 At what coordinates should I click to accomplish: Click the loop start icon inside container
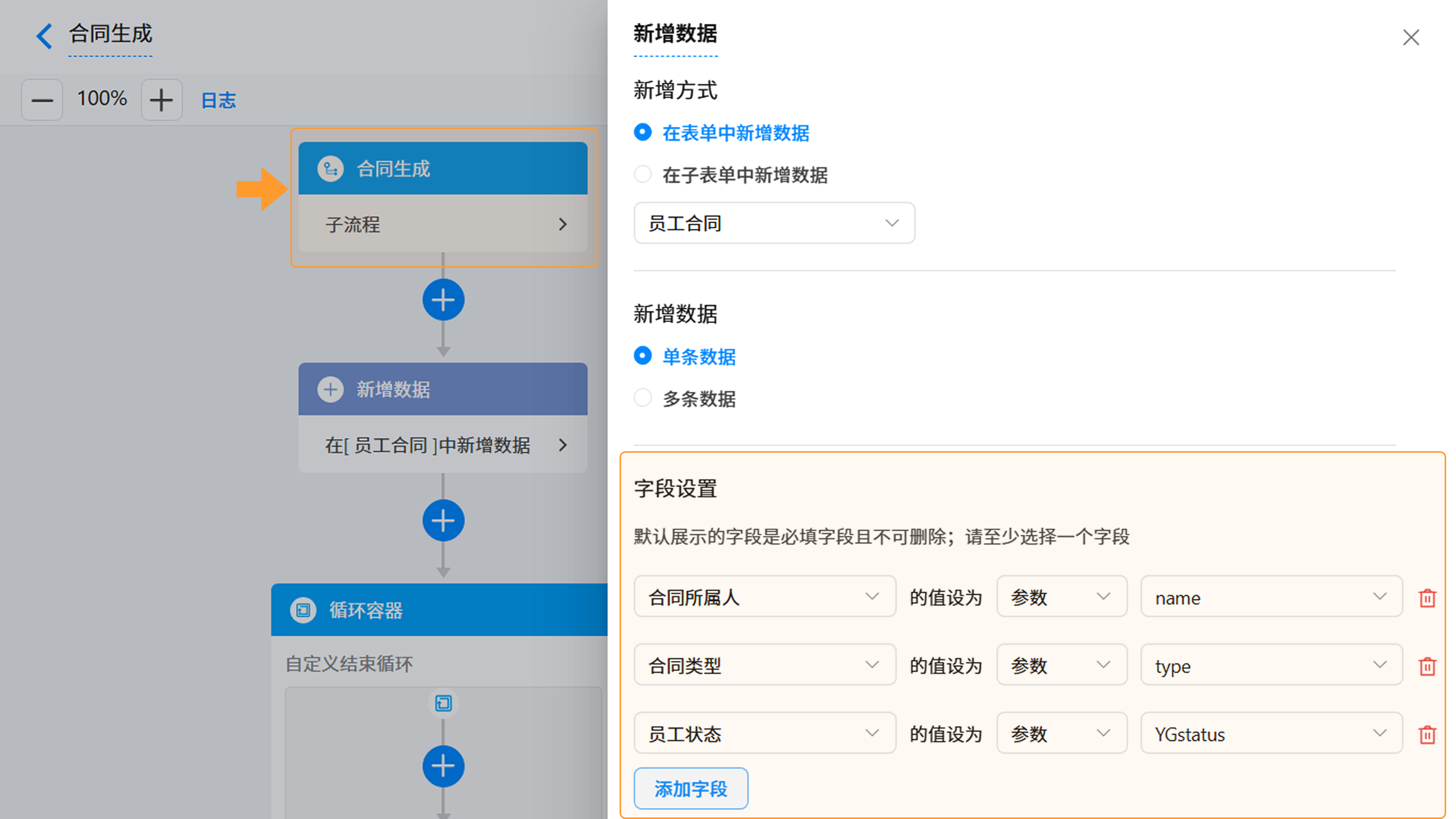click(443, 703)
